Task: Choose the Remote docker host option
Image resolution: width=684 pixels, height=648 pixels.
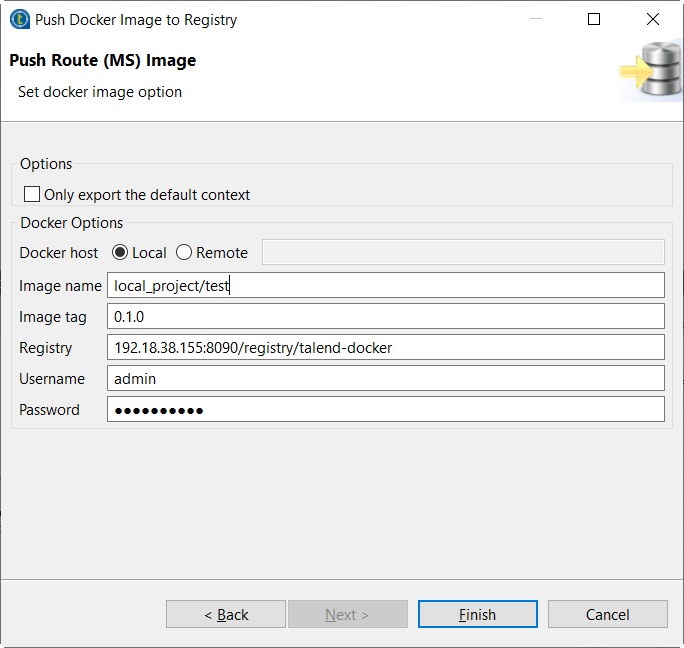Action: pos(184,253)
